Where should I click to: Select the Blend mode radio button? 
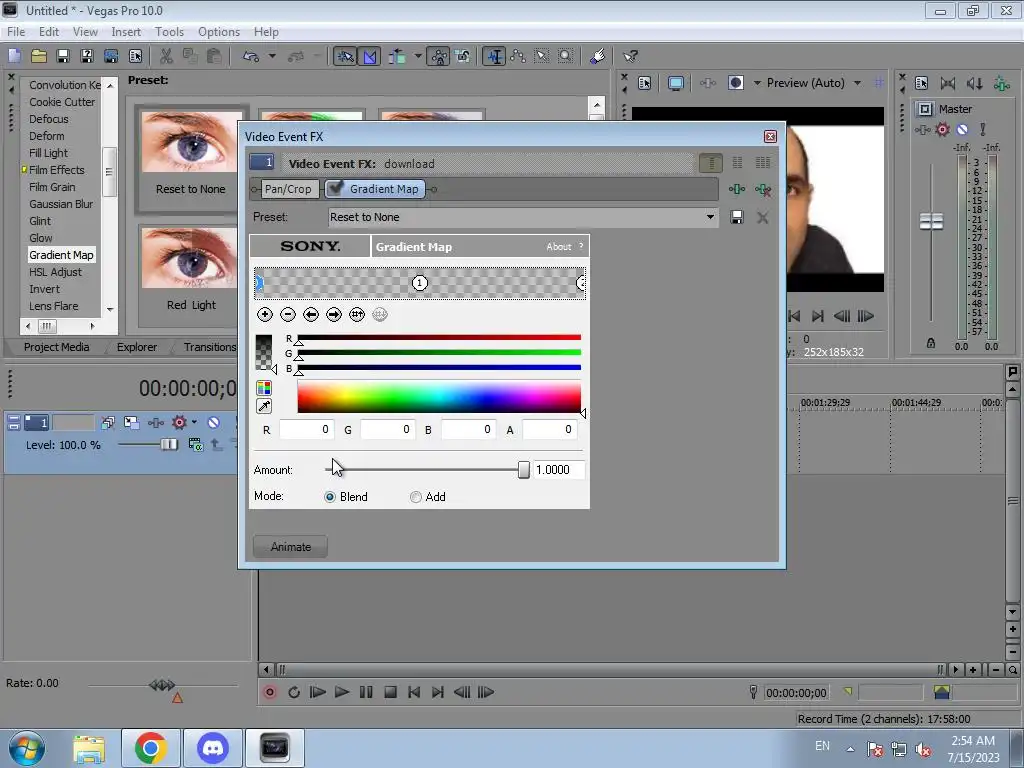tap(330, 497)
